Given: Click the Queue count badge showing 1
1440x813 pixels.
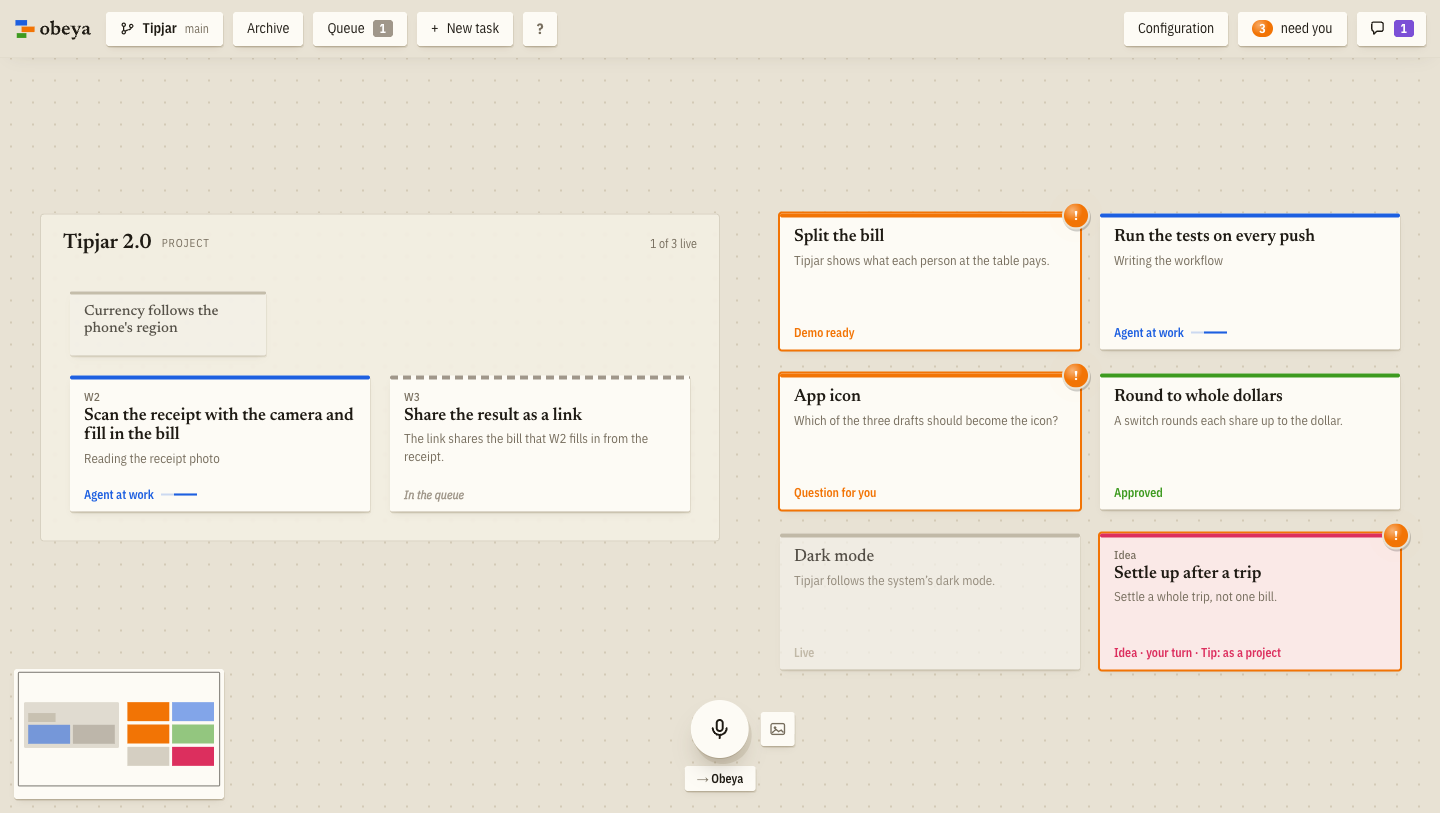Looking at the screenshot, I should pyautogui.click(x=383, y=29).
